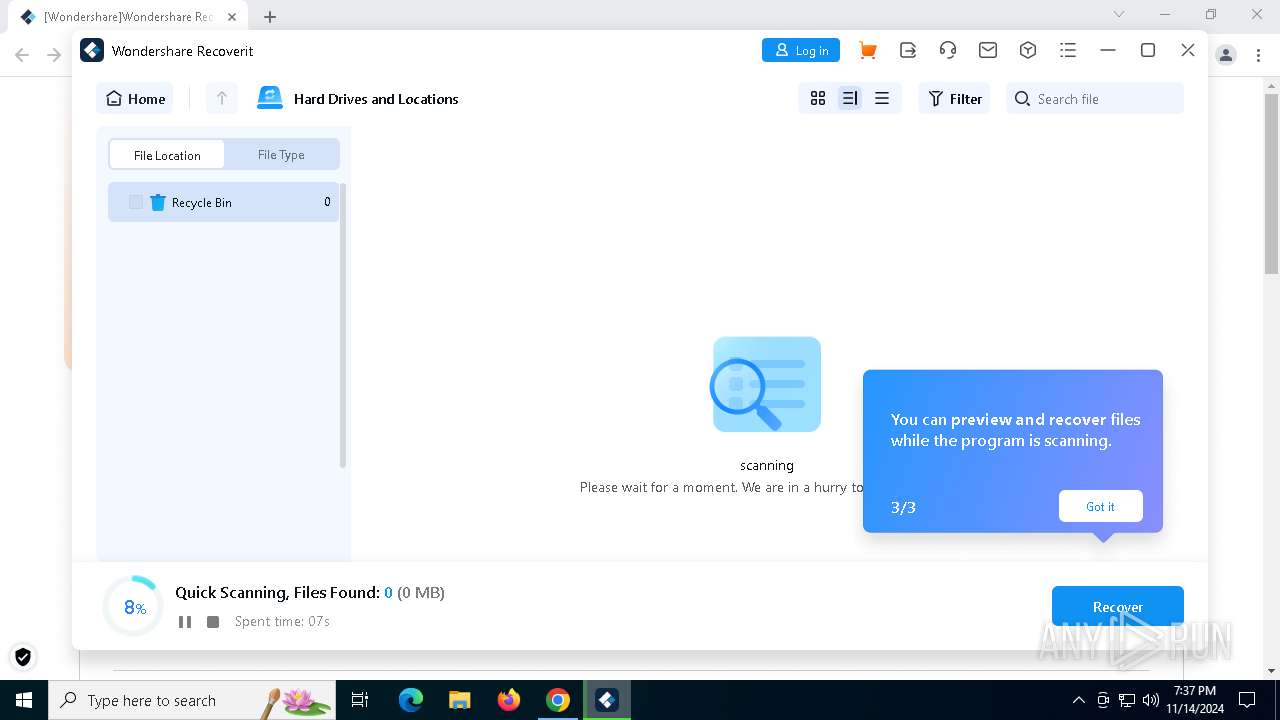Click the Windows taskbar search box
Viewport: 1280px width, 720px height.
(x=192, y=700)
